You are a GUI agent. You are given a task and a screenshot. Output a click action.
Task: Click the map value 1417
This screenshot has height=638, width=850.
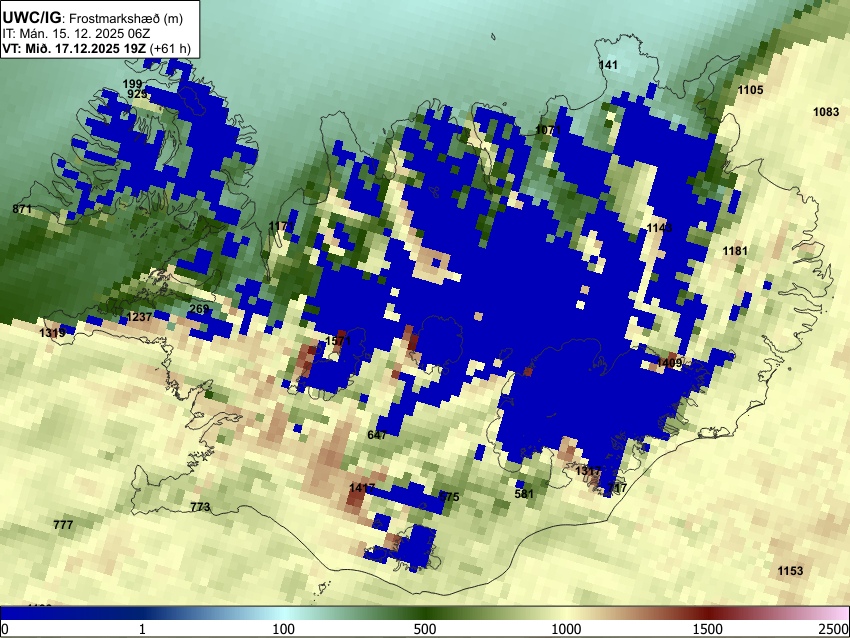[x=362, y=488]
